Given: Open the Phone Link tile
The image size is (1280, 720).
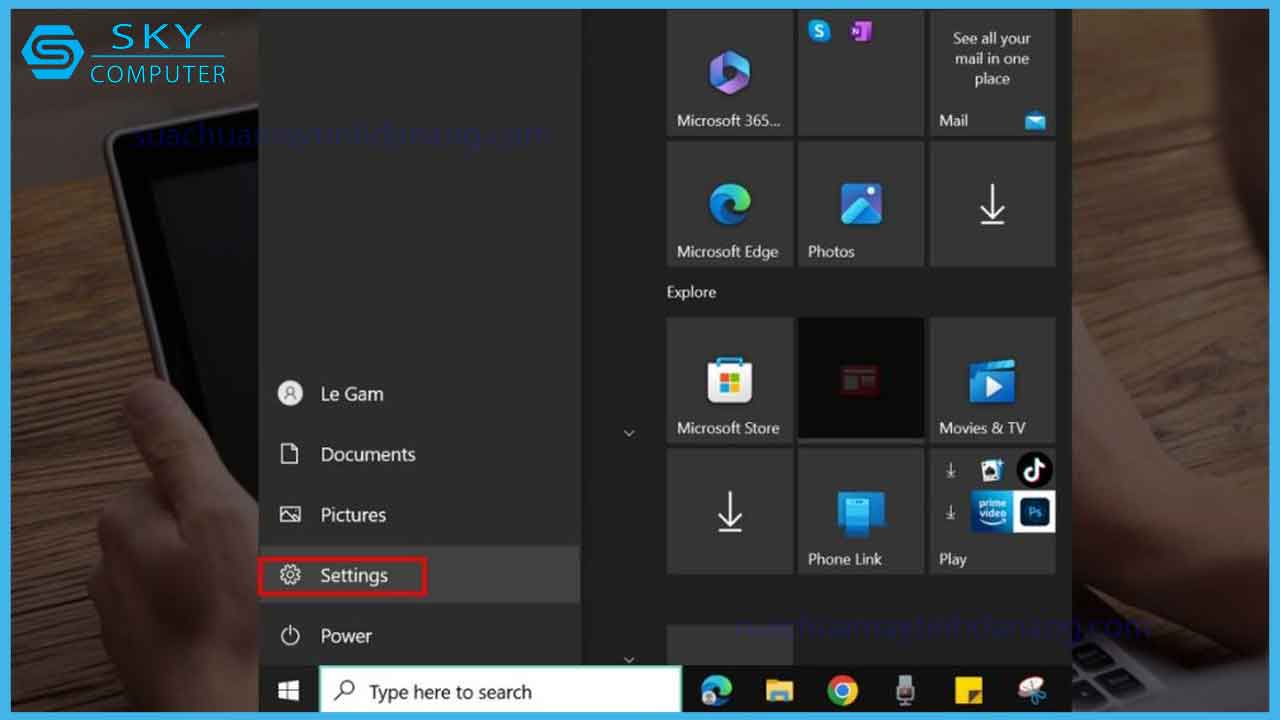Looking at the screenshot, I should [860, 512].
